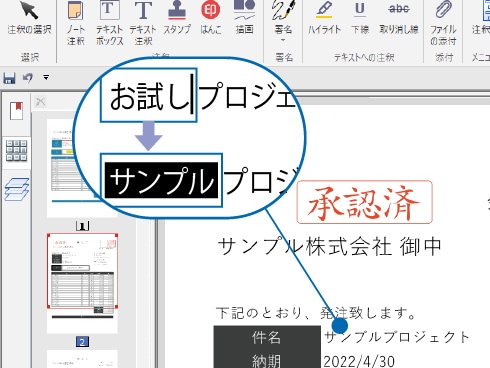Select the page 2 thumbnail

[x=82, y=271]
